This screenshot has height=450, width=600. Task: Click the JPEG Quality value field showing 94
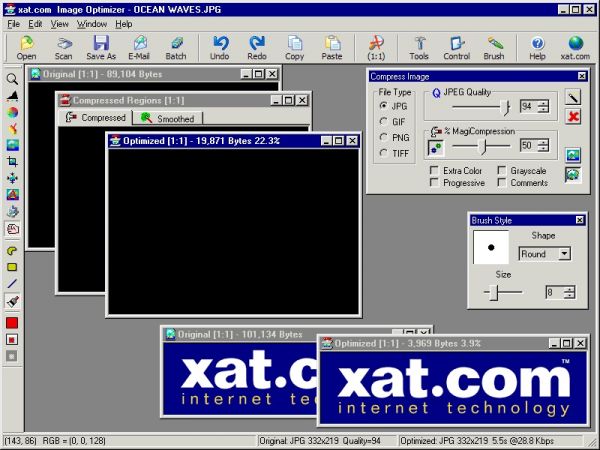(x=529, y=106)
